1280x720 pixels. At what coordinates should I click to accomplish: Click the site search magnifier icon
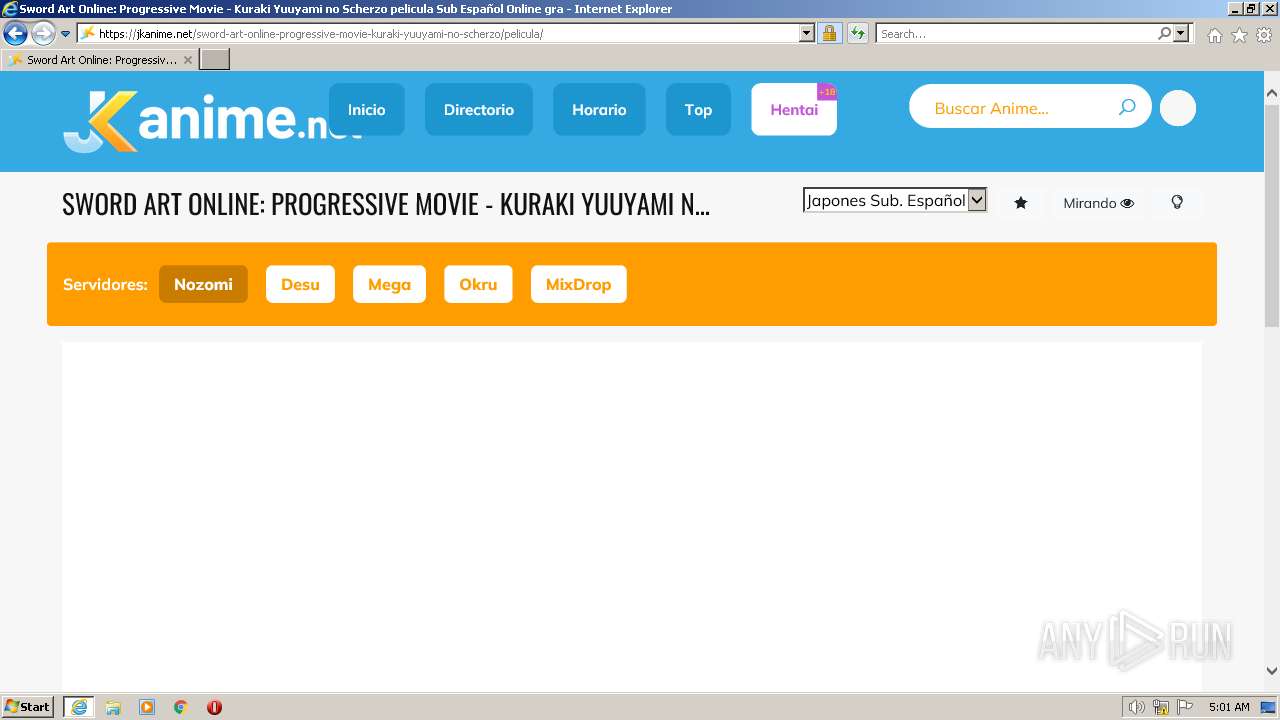(1127, 107)
